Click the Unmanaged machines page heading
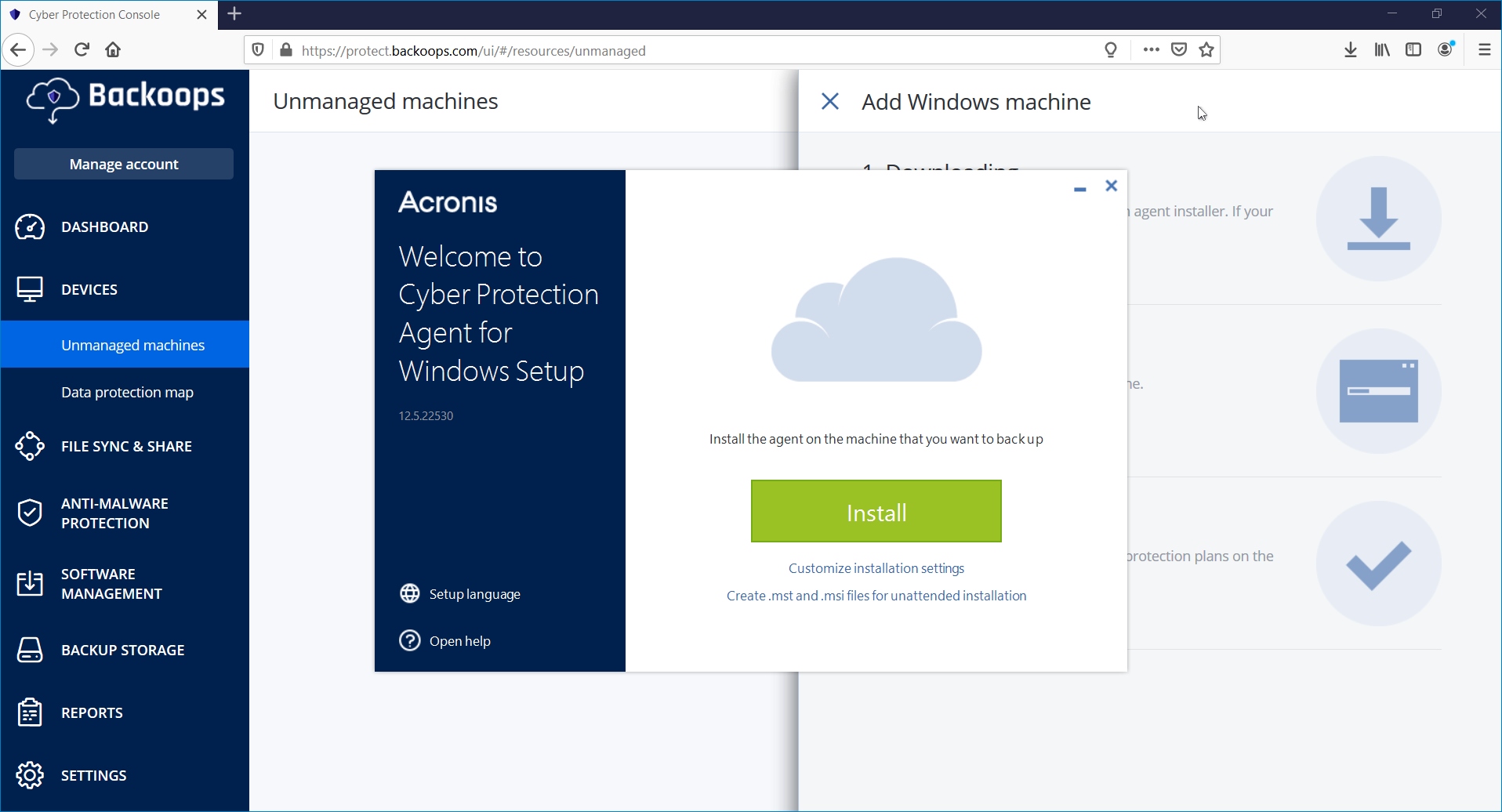Viewport: 1502px width, 812px height. coord(386,101)
